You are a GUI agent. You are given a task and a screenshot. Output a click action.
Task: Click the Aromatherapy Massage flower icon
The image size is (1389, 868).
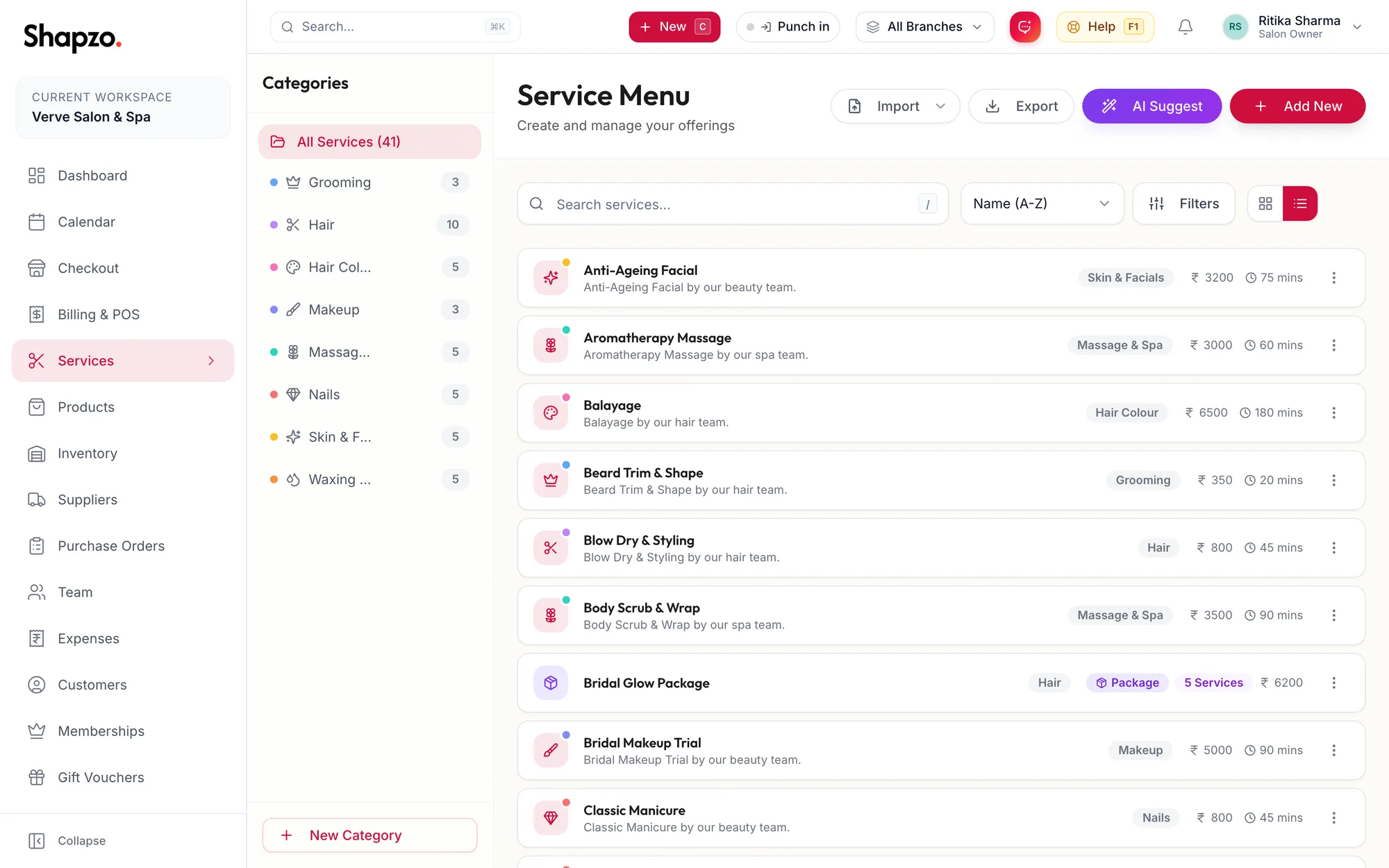pyautogui.click(x=551, y=345)
